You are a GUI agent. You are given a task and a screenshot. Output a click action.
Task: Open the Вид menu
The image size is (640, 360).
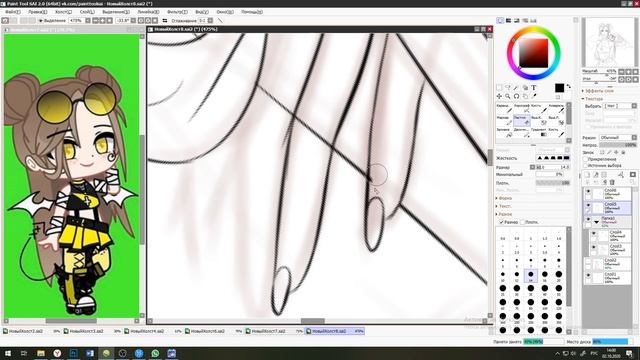pyautogui.click(x=202, y=12)
